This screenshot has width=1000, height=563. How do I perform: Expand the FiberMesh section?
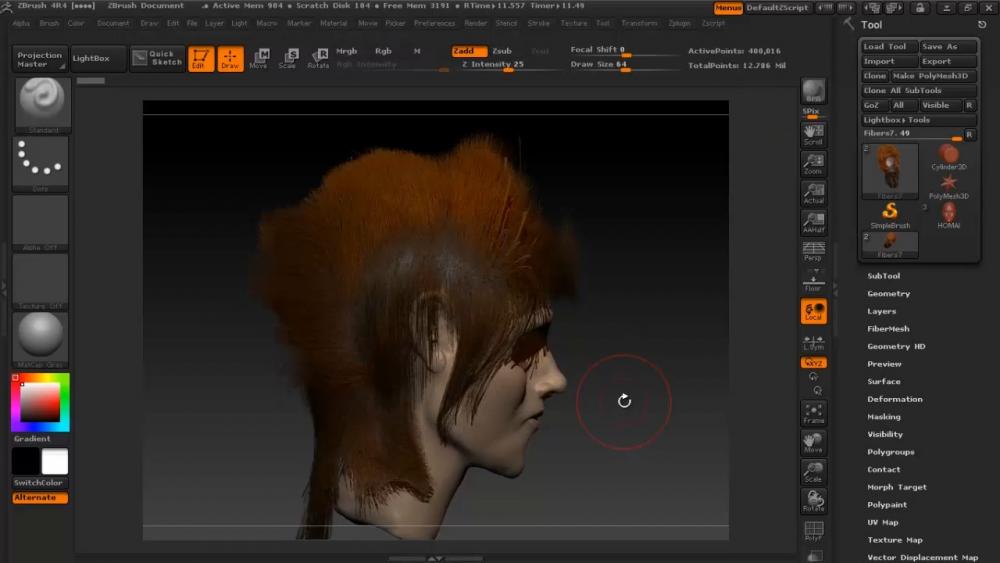point(888,329)
